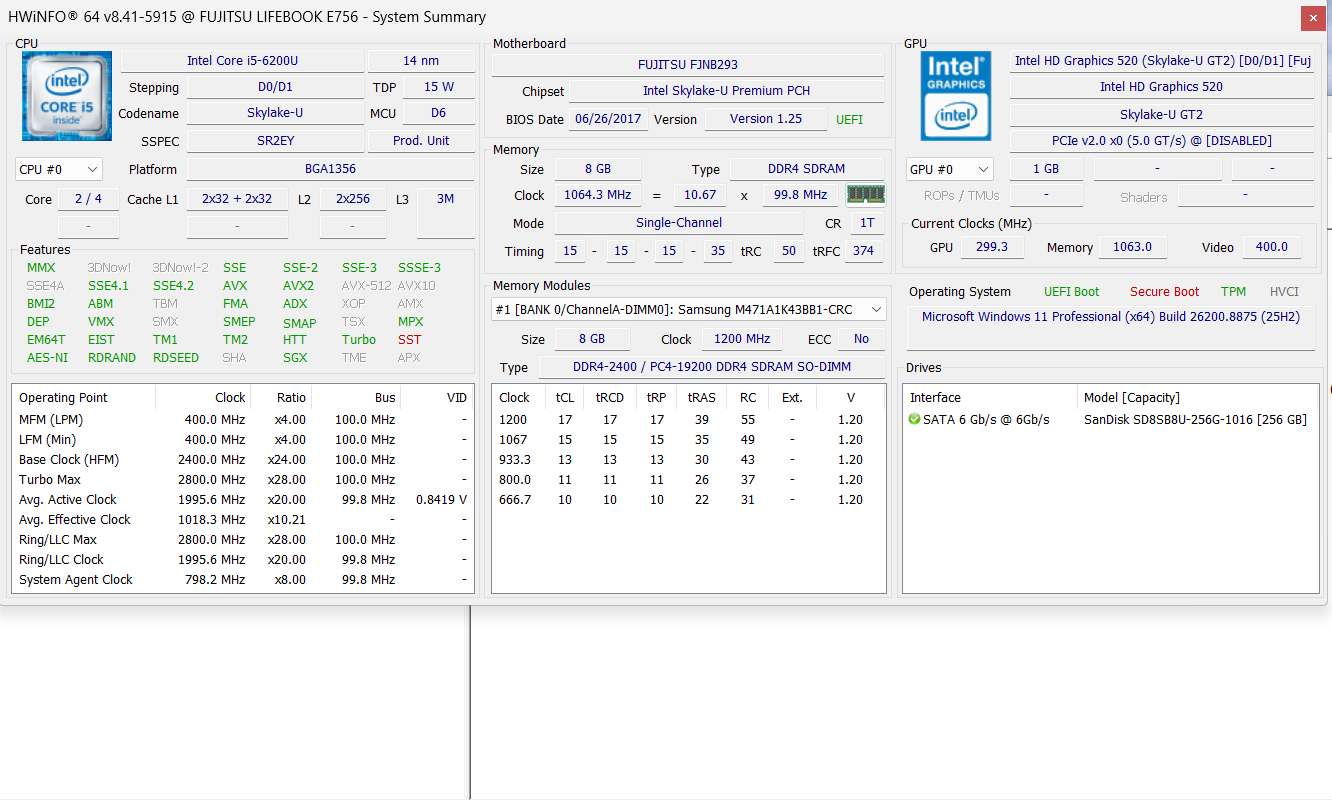
Task: Click the Skylake-U codename field
Action: 275,113
